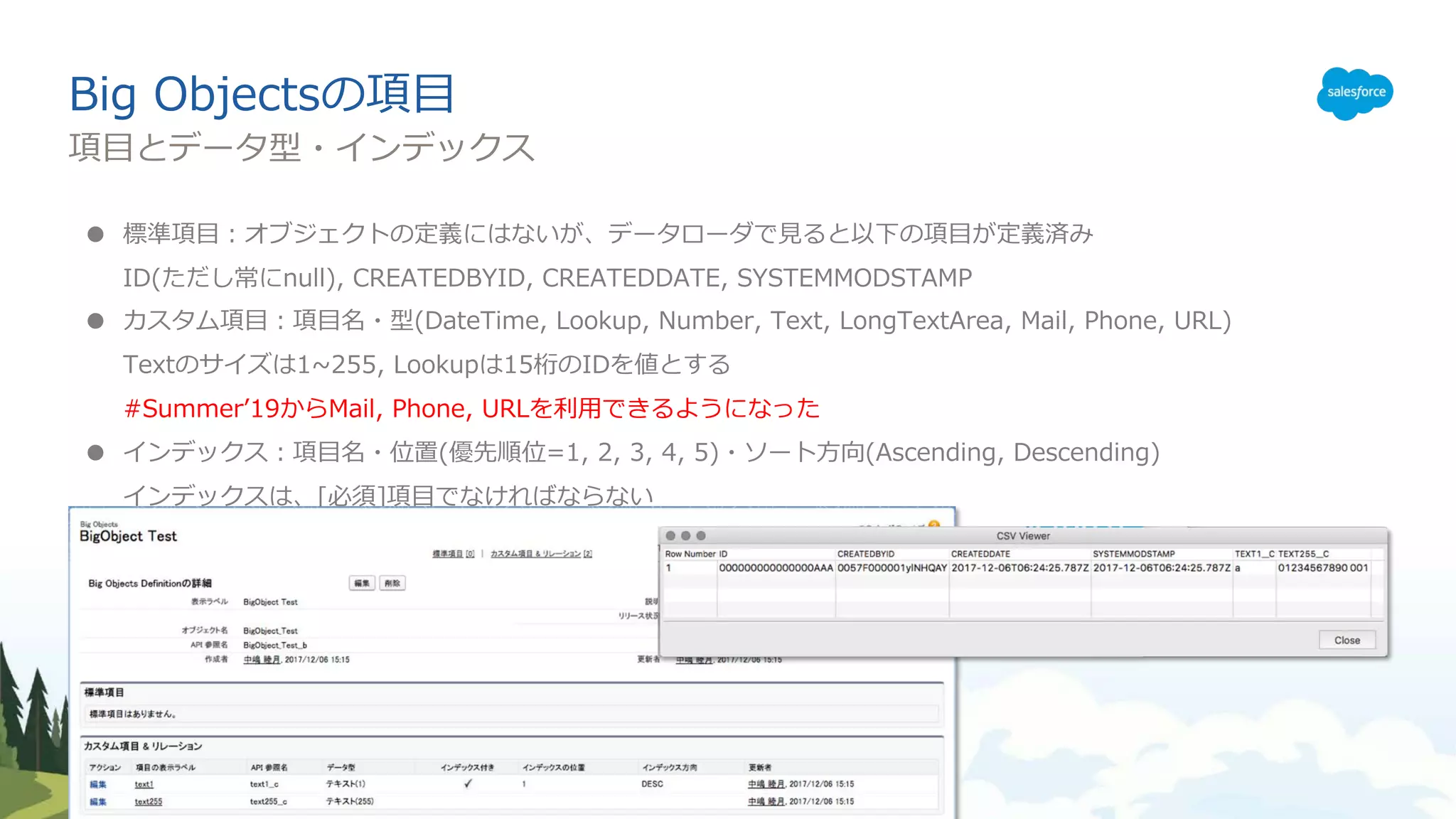This screenshot has width=1456, height=819.
Task: Click the CREATEDDATE column header
Action: click(980, 554)
